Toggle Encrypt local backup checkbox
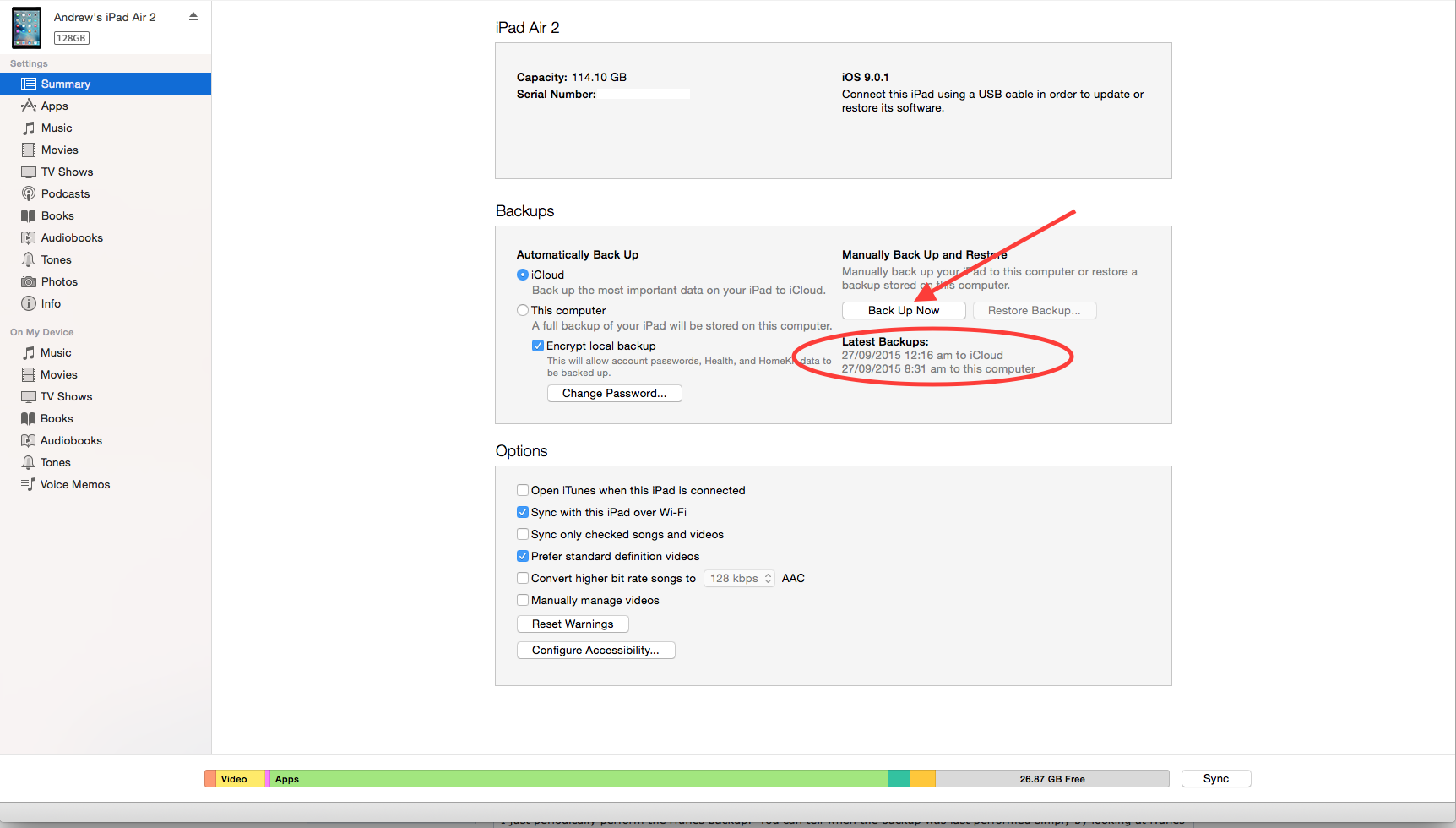 tap(538, 346)
